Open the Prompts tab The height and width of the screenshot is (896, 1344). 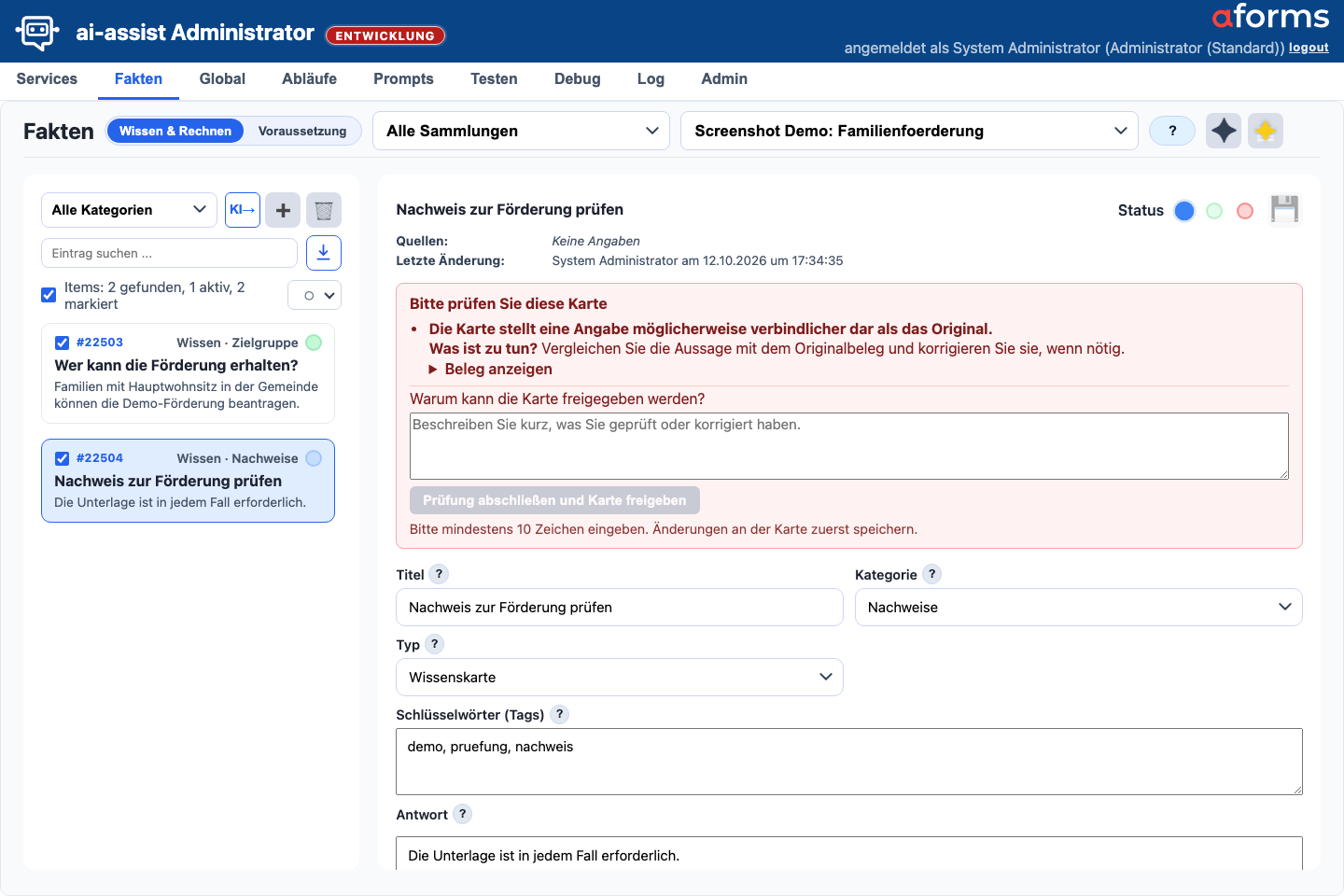(403, 78)
